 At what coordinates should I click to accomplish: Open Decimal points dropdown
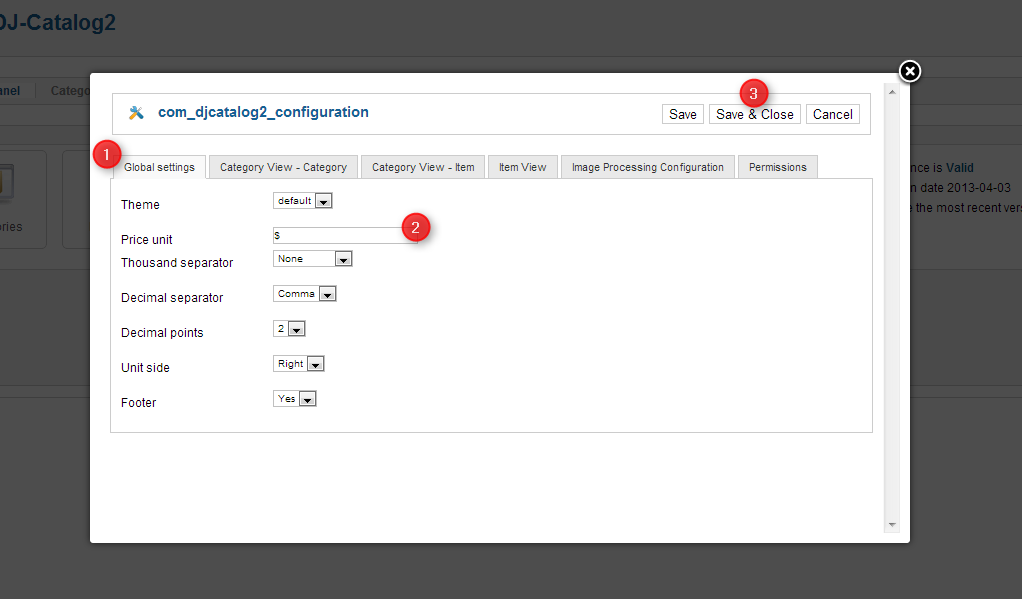click(x=289, y=329)
